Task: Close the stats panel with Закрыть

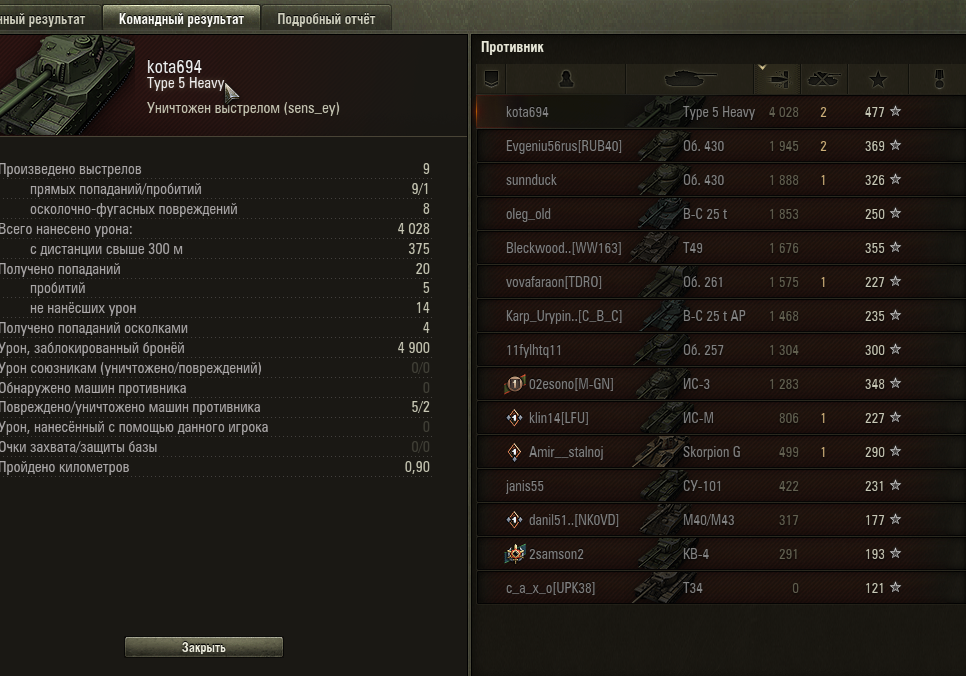Action: (x=204, y=647)
